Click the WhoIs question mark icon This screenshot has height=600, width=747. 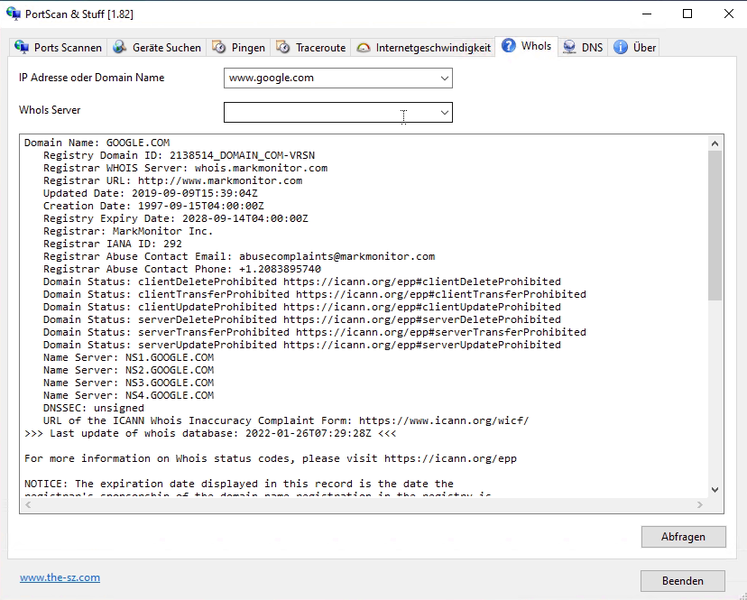click(x=509, y=46)
